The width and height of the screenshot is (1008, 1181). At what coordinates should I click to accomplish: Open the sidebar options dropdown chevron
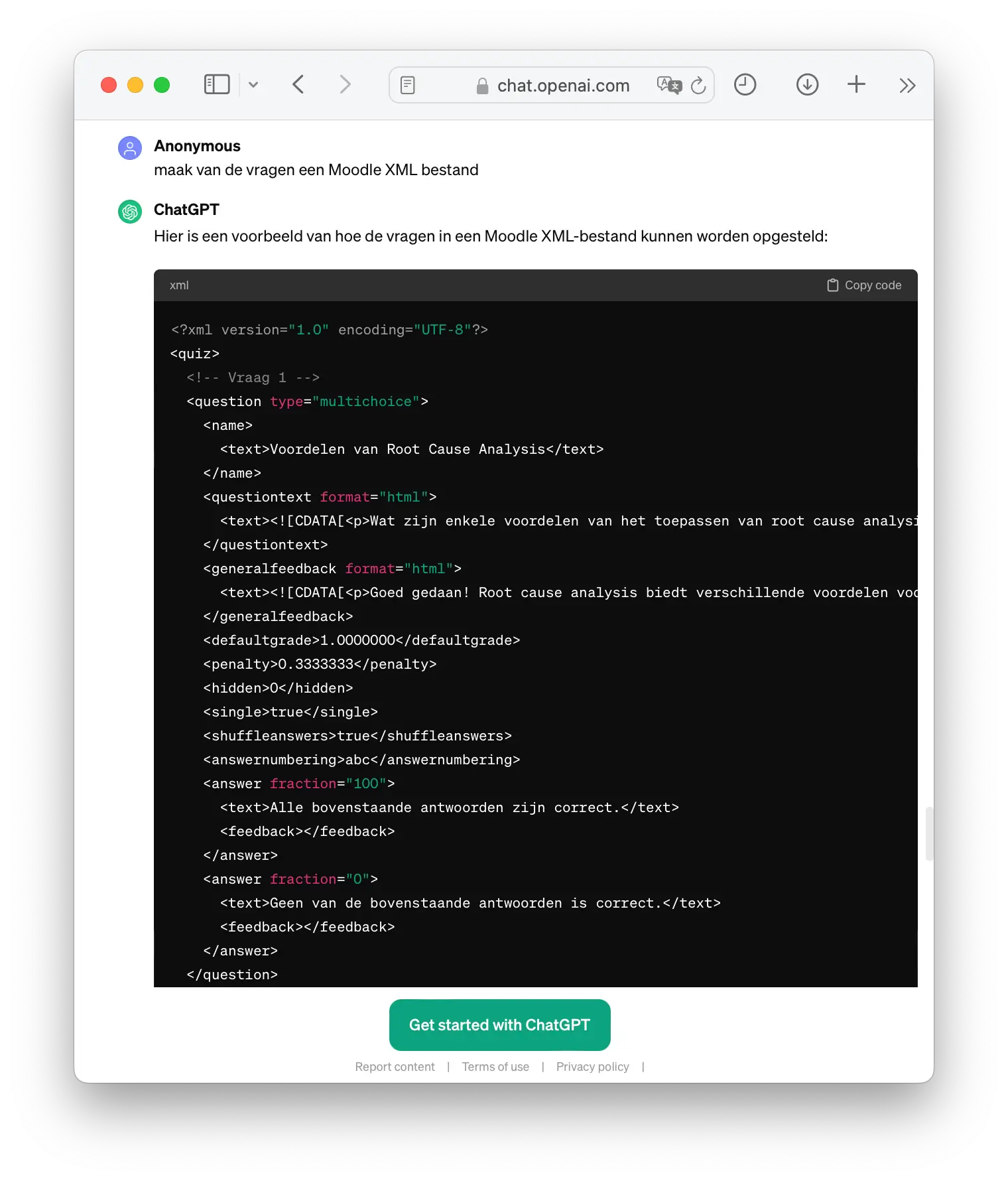point(253,85)
